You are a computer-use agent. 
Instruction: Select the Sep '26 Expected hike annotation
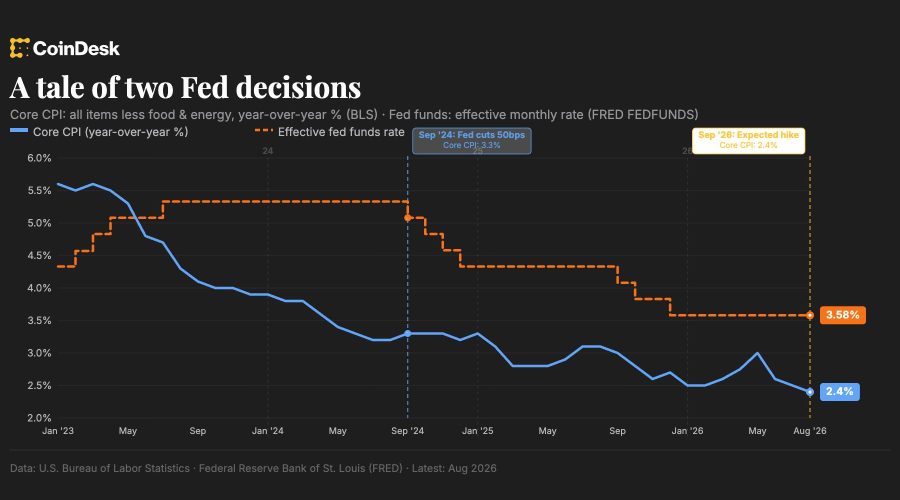[748, 141]
